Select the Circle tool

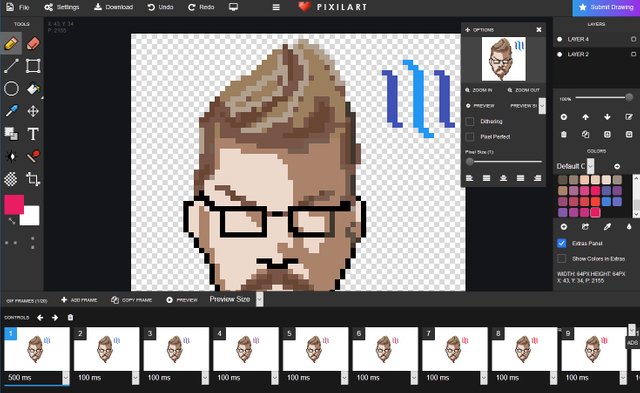[11, 89]
